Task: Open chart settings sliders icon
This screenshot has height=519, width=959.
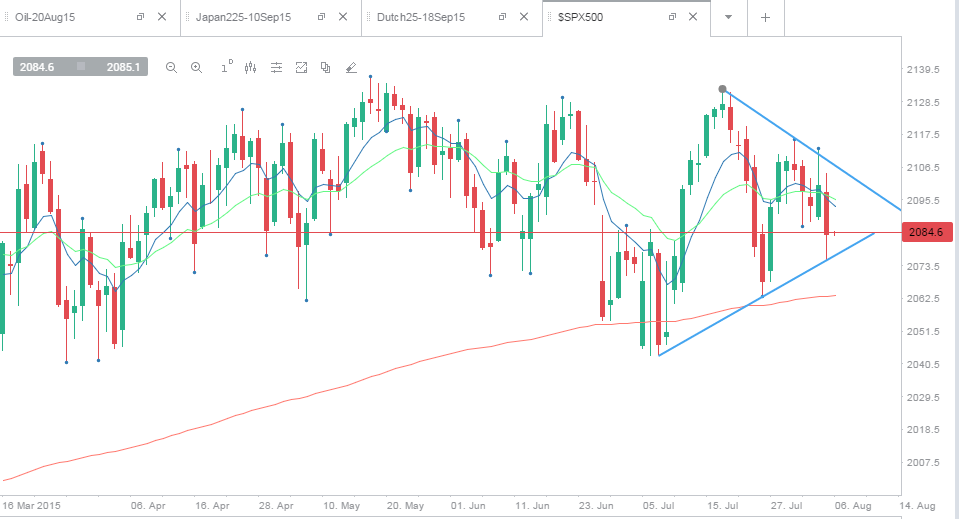Action: point(276,68)
